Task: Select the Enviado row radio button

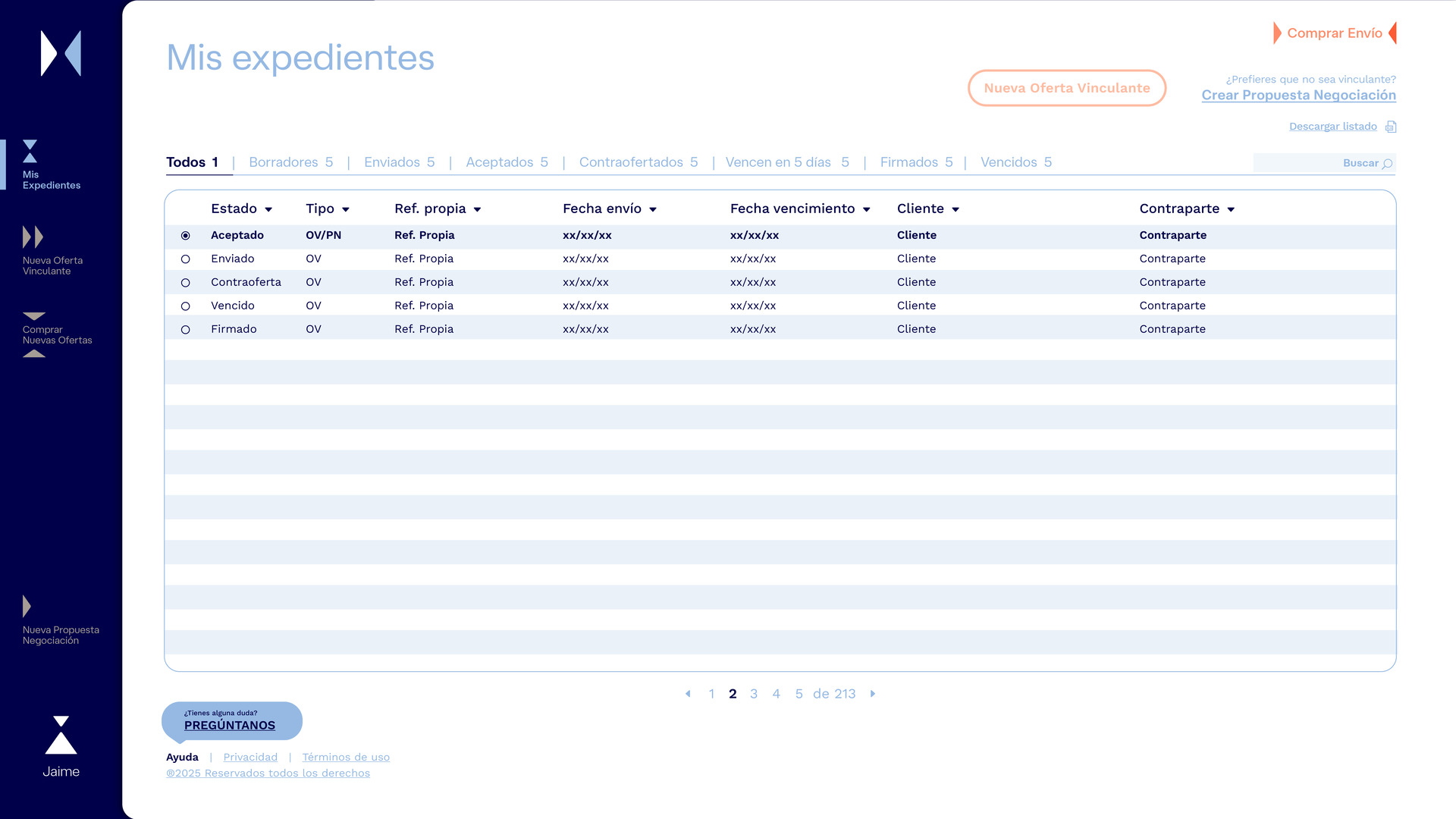Action: coord(185,259)
